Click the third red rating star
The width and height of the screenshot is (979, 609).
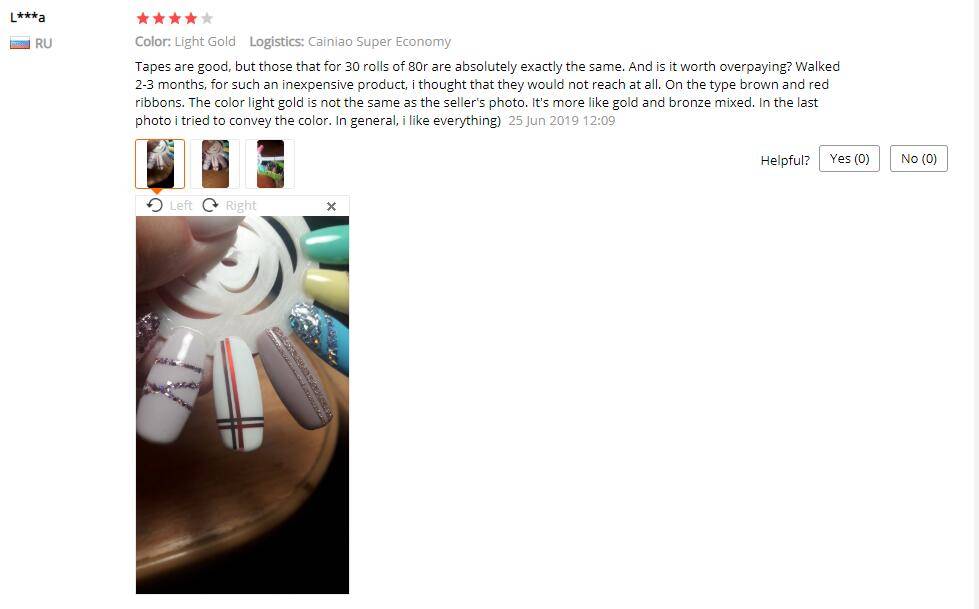[175, 18]
